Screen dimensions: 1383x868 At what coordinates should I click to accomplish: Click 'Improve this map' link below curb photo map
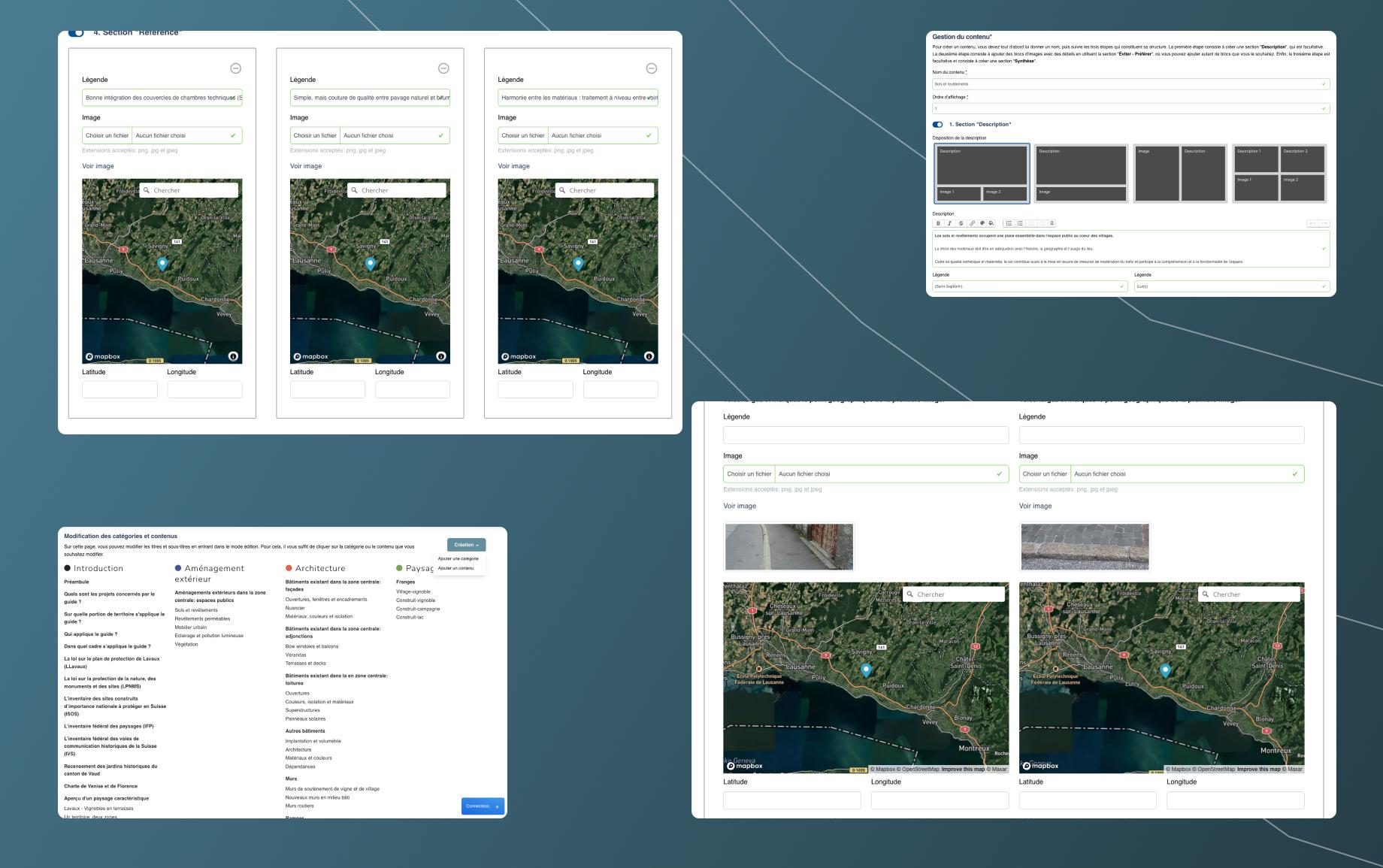(x=963, y=770)
